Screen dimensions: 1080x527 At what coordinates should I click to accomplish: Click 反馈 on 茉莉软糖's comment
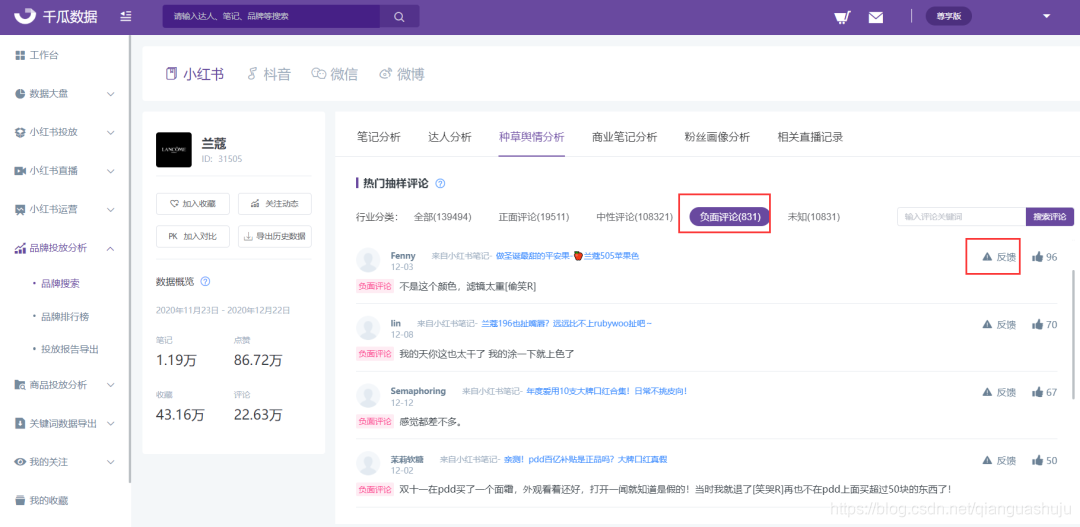pyautogui.click(x=999, y=460)
